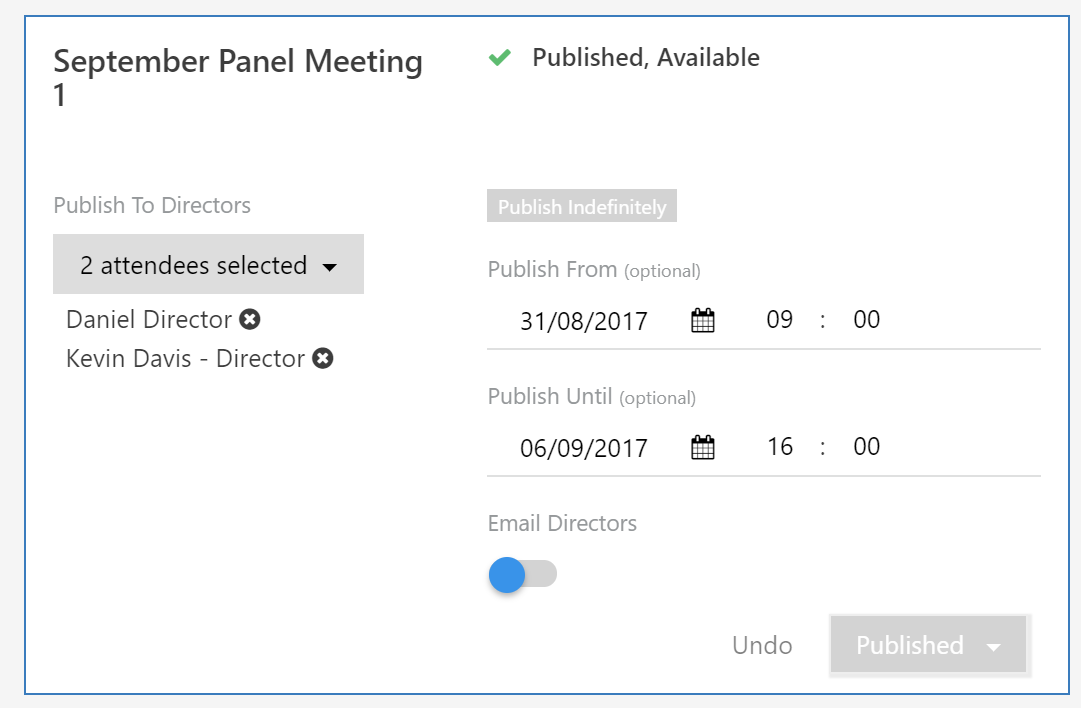Click the green Published checkmark icon
This screenshot has width=1081, height=708.
[500, 58]
